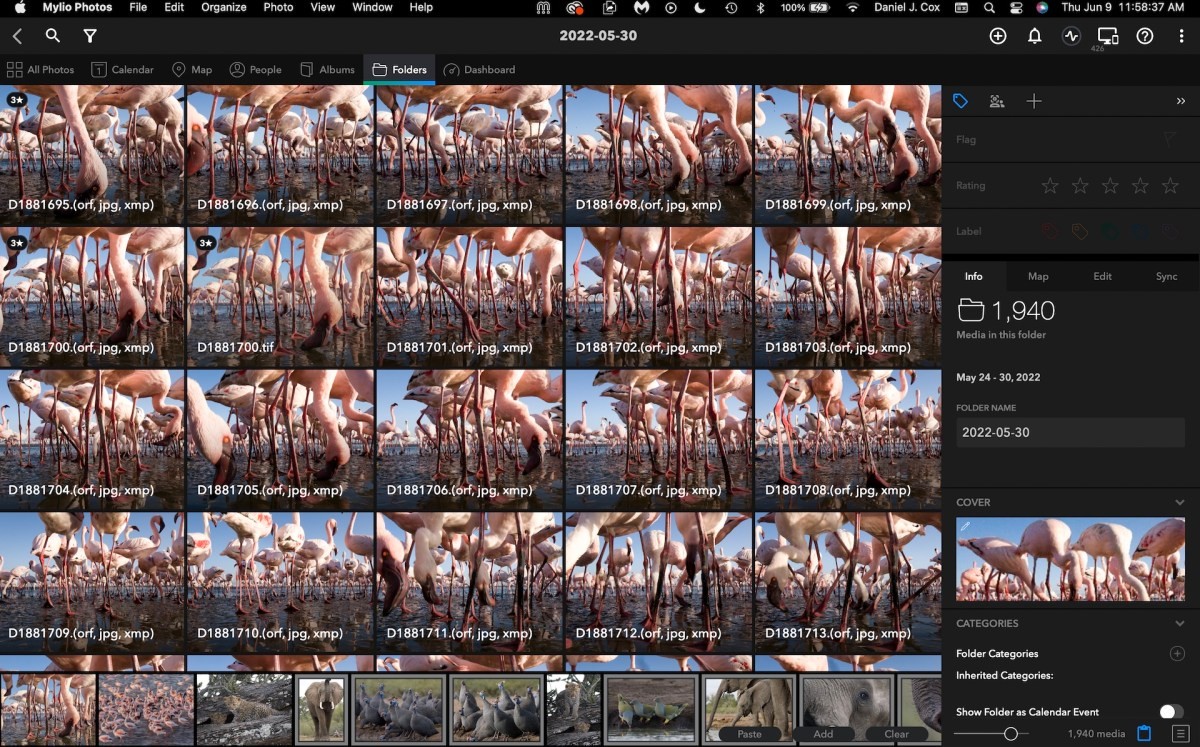Image resolution: width=1200 pixels, height=747 pixels.
Task: Select the Sync tab in side panel
Action: click(x=1166, y=276)
